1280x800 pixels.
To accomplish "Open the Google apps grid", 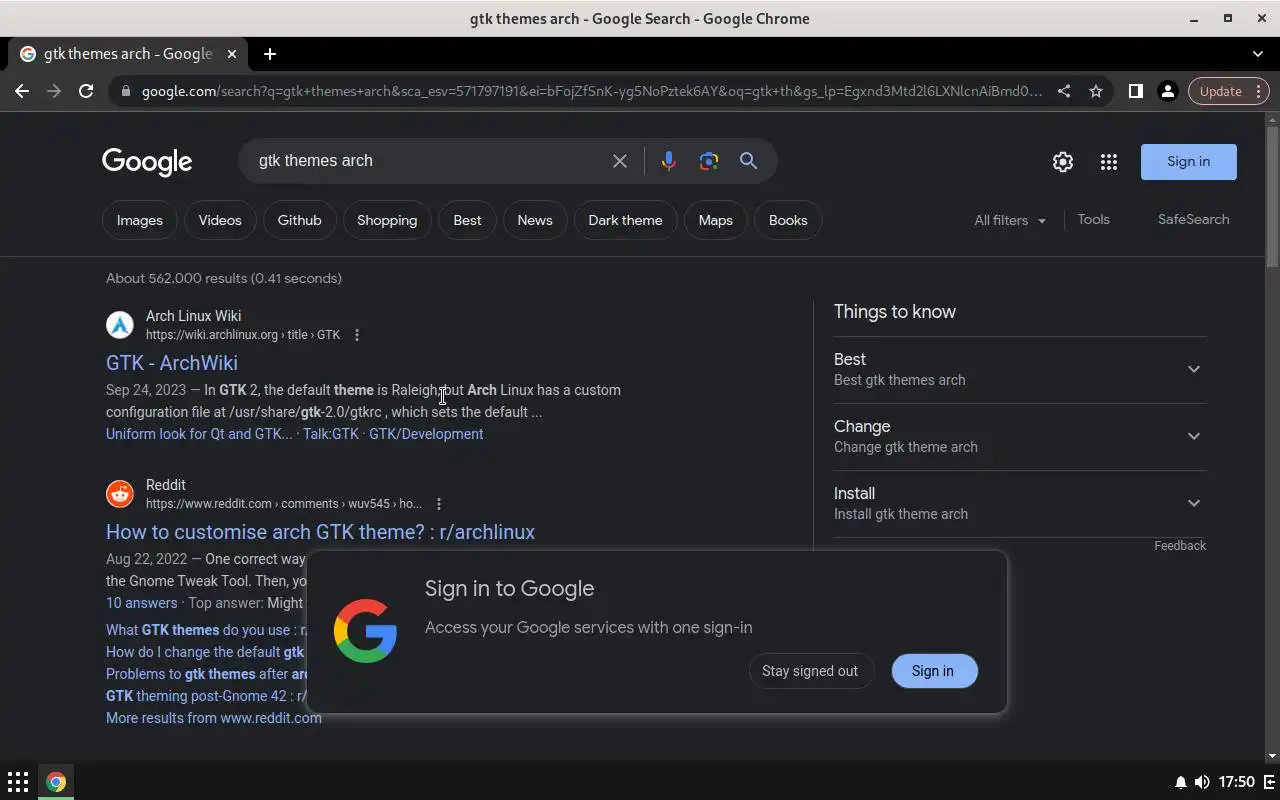I will click(1109, 162).
